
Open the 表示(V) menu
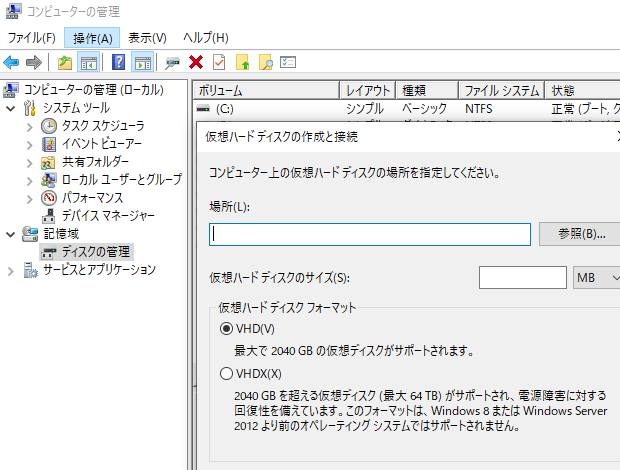click(x=147, y=37)
